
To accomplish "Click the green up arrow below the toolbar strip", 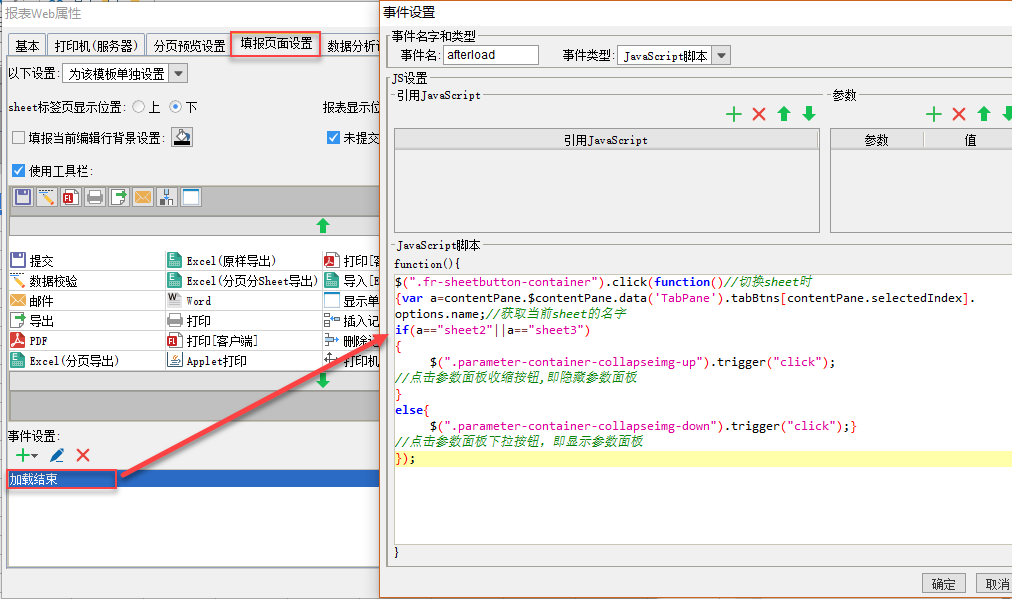I will click(x=323, y=226).
